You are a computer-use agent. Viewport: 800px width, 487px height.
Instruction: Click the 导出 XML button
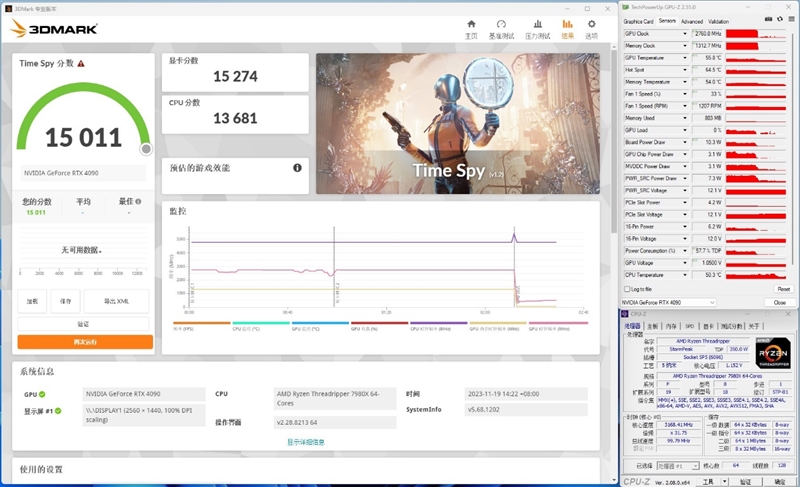point(116,301)
